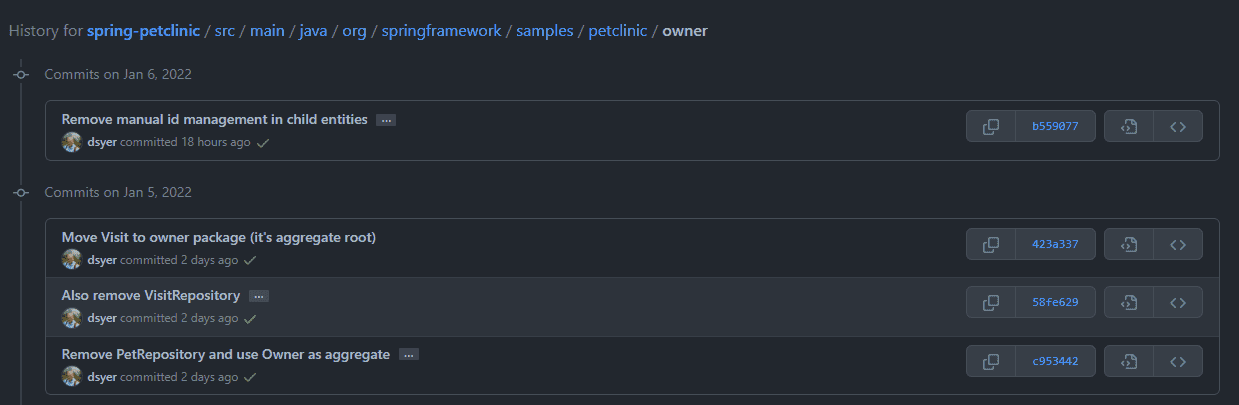Open dsyer avatar on Also remove VisitRepository
Viewport: 1239px width, 405px height.
pyautogui.click(x=72, y=318)
